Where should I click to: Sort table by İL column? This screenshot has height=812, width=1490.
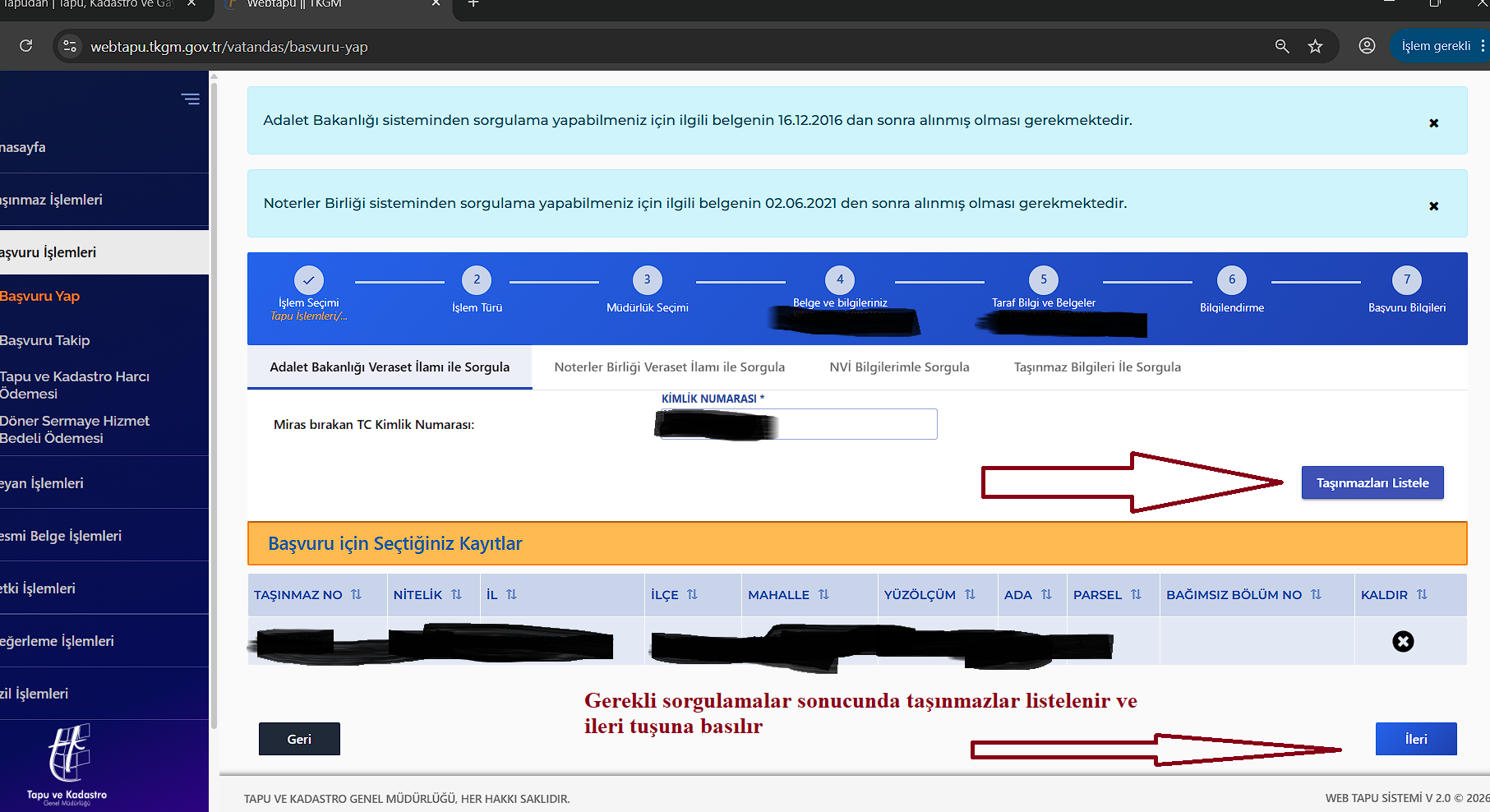click(511, 594)
